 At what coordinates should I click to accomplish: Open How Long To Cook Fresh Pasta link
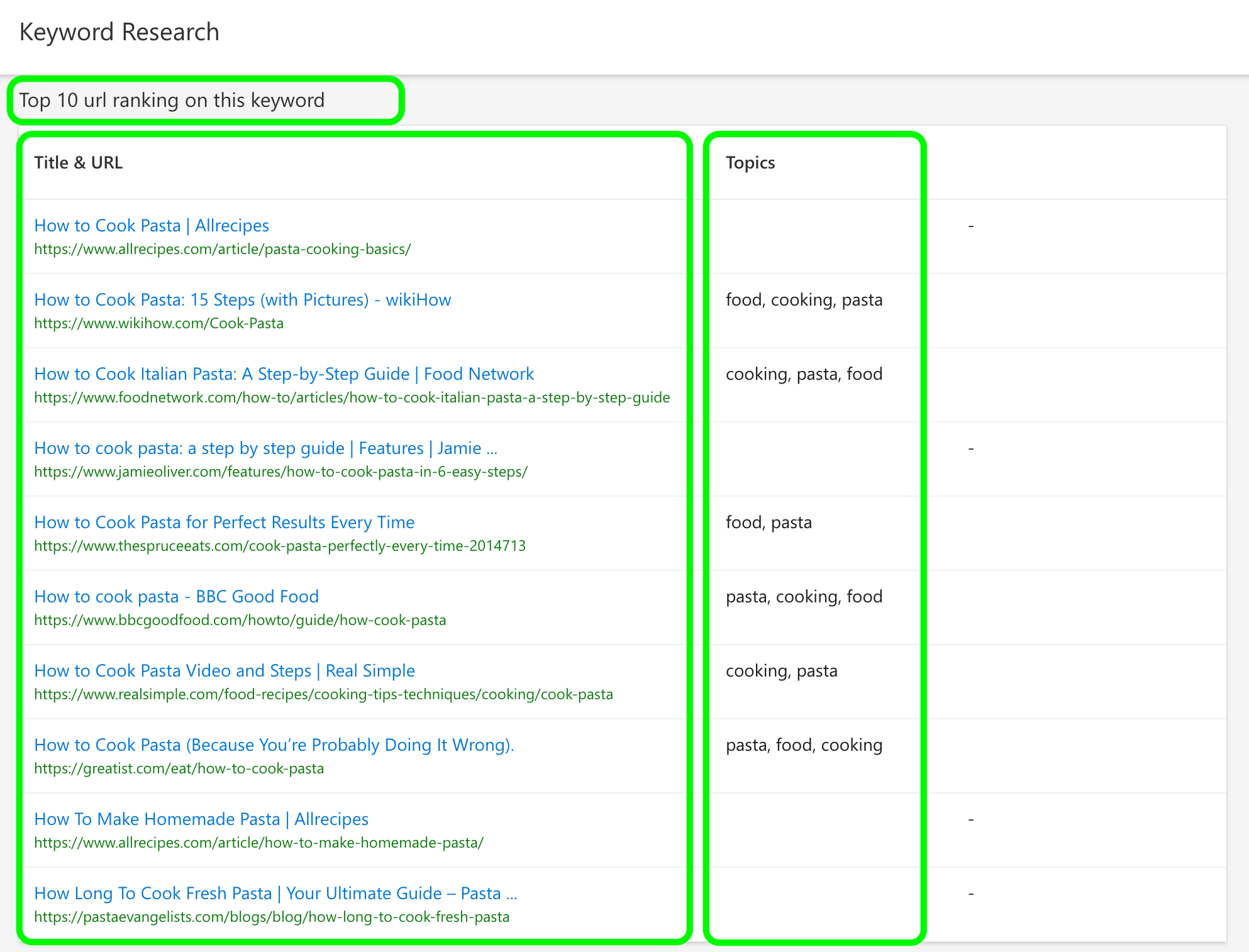[275, 893]
